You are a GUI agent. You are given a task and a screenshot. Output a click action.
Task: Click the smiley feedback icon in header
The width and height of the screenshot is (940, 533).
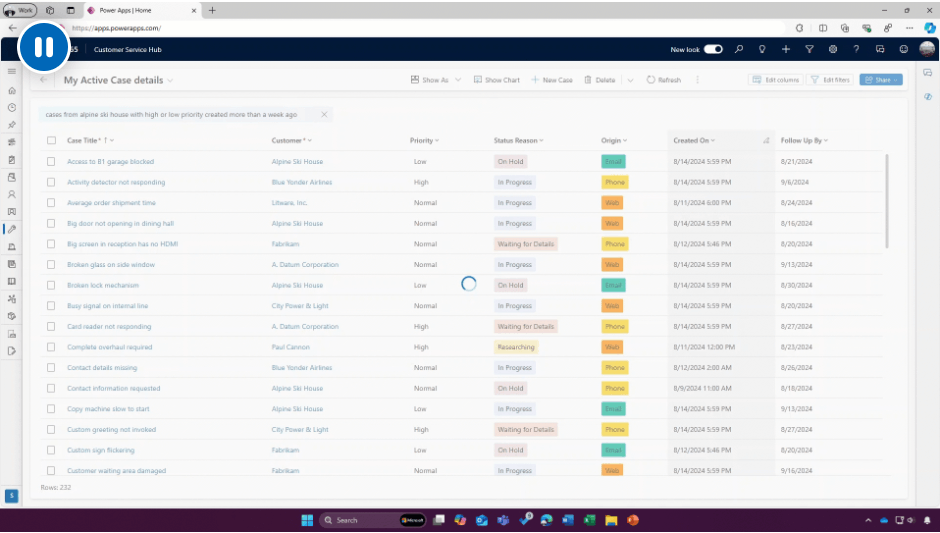tap(903, 49)
